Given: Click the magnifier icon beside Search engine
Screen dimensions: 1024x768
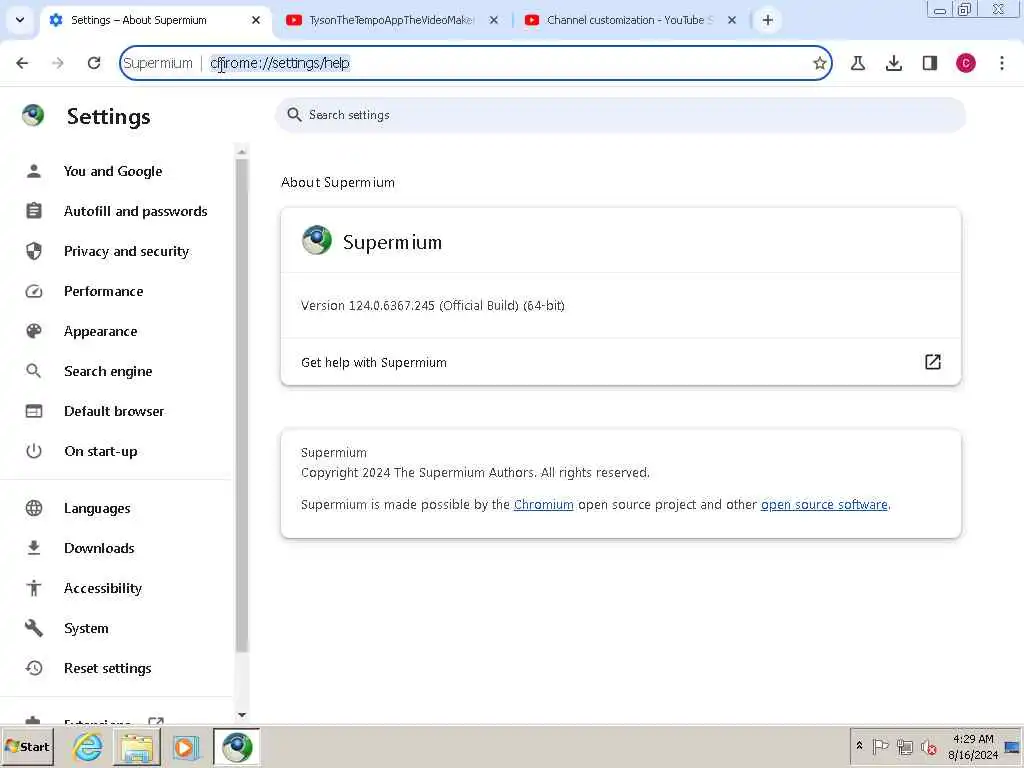Looking at the screenshot, I should pos(34,371).
